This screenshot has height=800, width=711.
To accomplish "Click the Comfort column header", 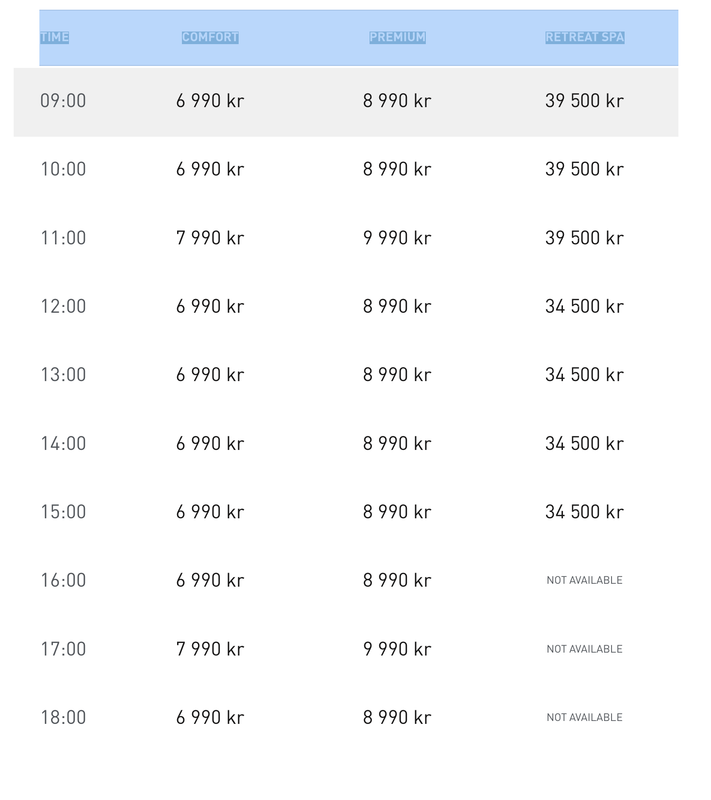I will pyautogui.click(x=210, y=37).
